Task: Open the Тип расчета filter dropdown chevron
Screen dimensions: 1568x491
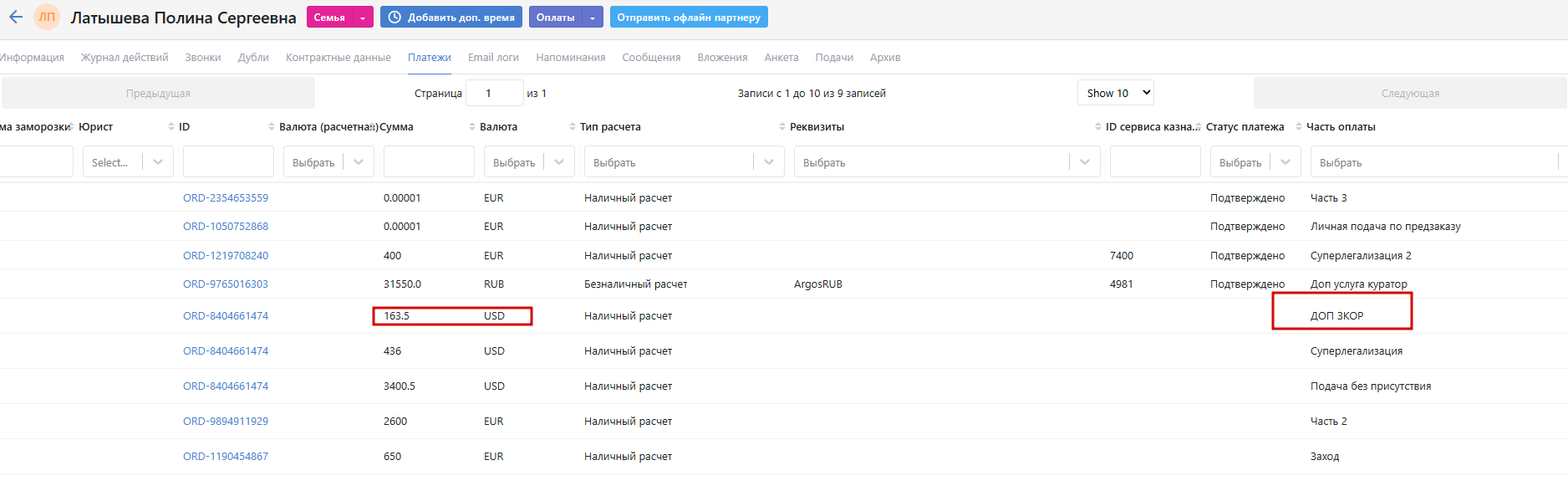Action: click(769, 162)
